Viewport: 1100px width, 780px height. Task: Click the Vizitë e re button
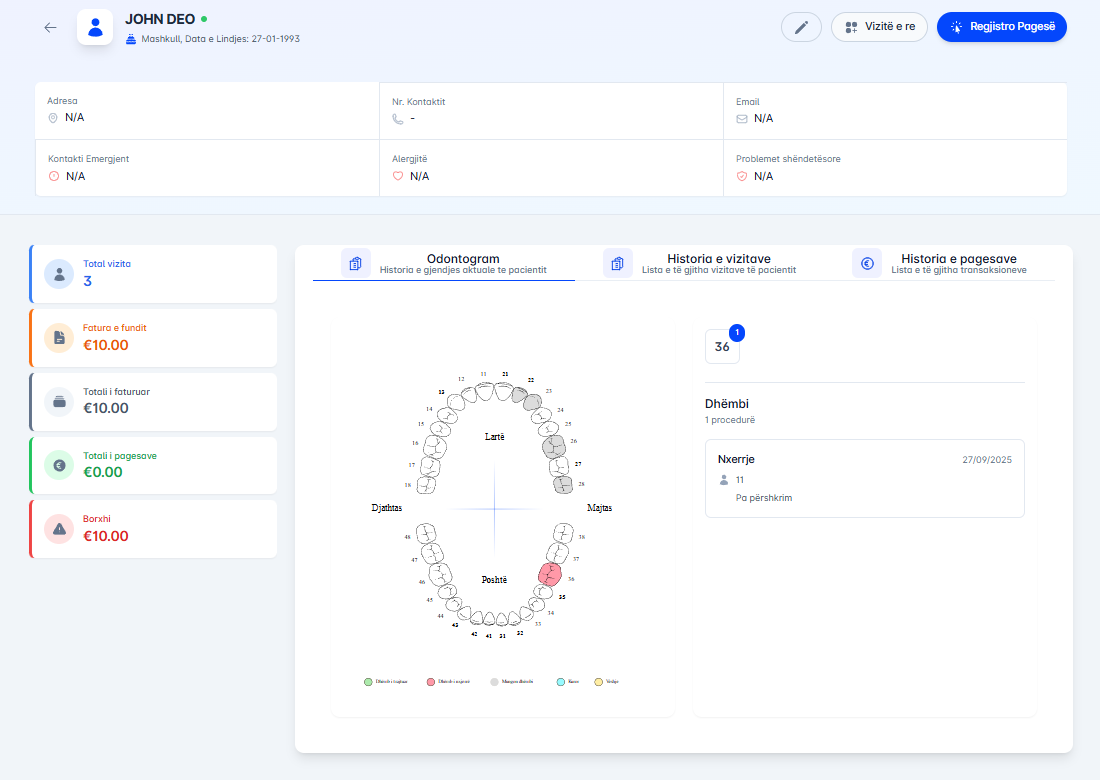pos(879,27)
